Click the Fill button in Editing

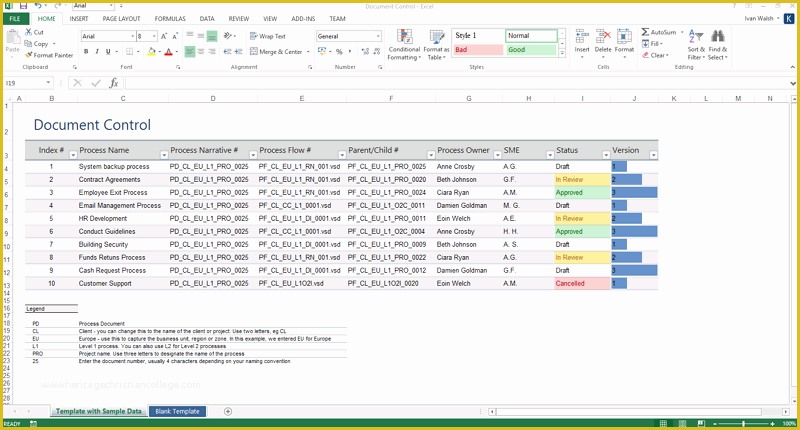pyautogui.click(x=653, y=44)
